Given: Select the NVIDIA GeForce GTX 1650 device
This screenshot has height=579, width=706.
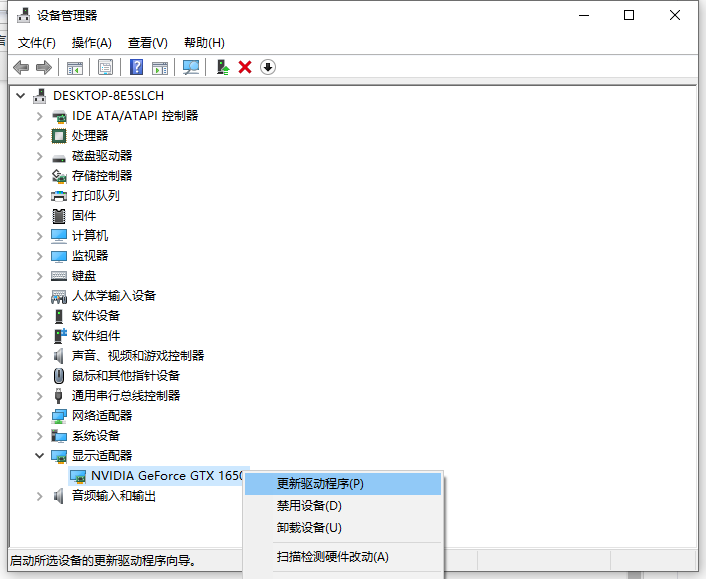Looking at the screenshot, I should [x=166, y=476].
